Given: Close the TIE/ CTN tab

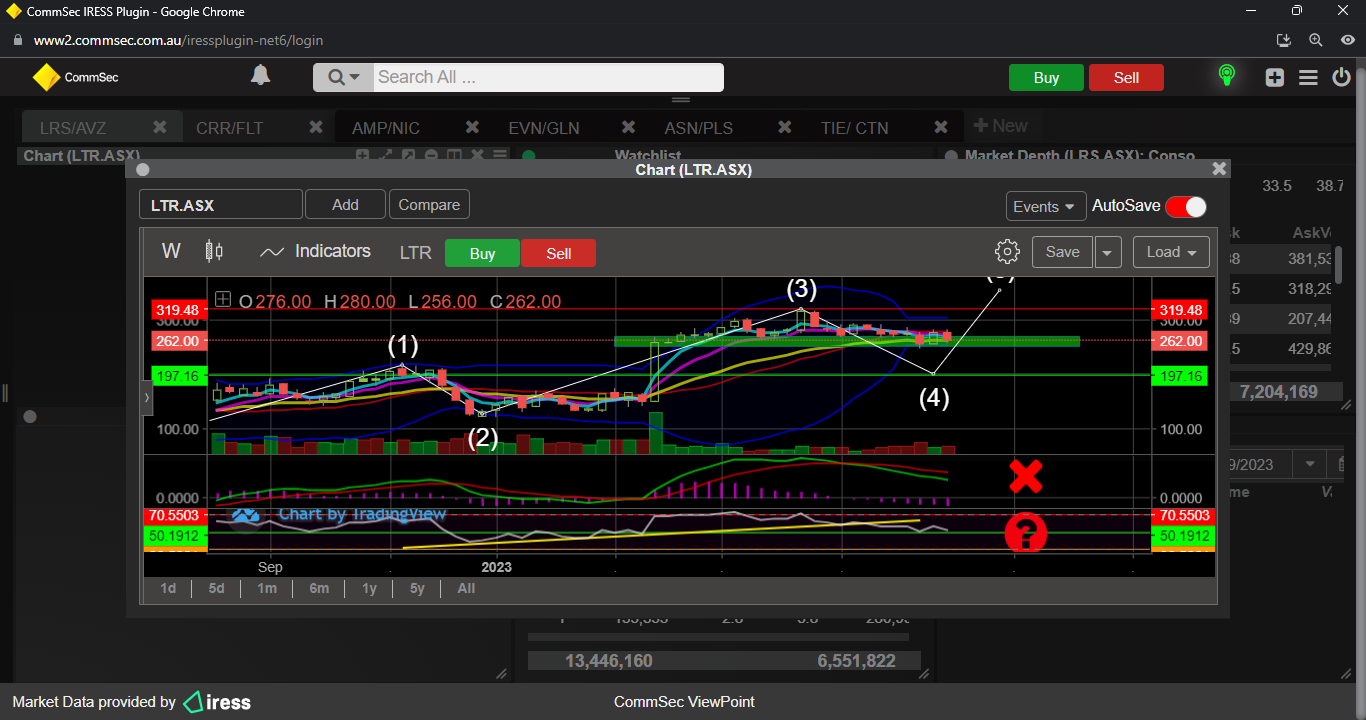Looking at the screenshot, I should (941, 127).
